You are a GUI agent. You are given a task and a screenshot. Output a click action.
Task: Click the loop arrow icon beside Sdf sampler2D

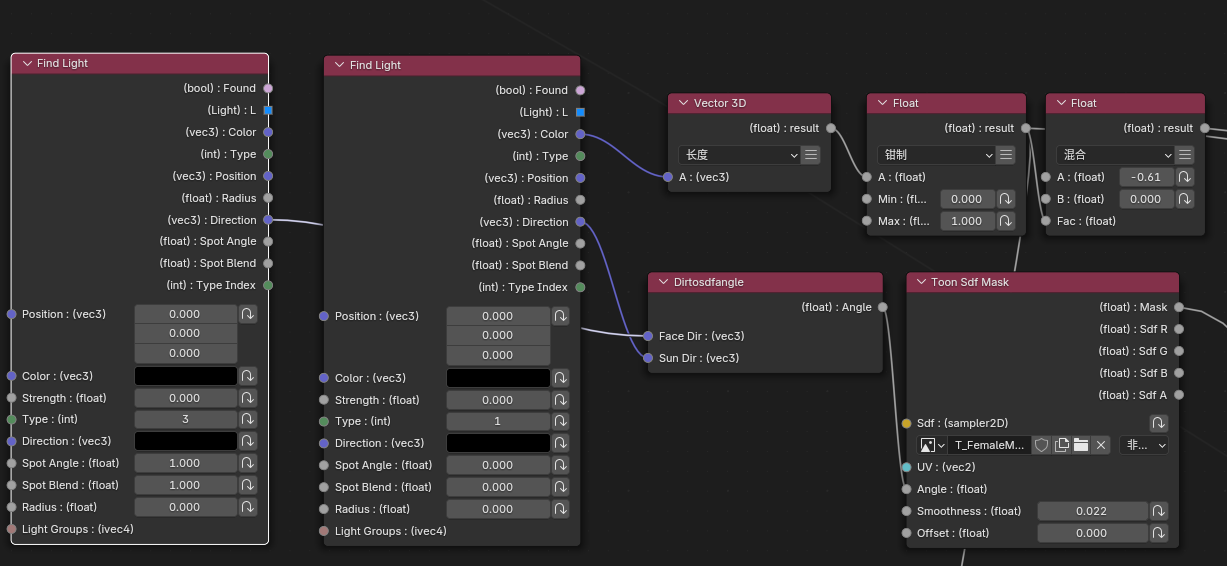[x=1159, y=423]
